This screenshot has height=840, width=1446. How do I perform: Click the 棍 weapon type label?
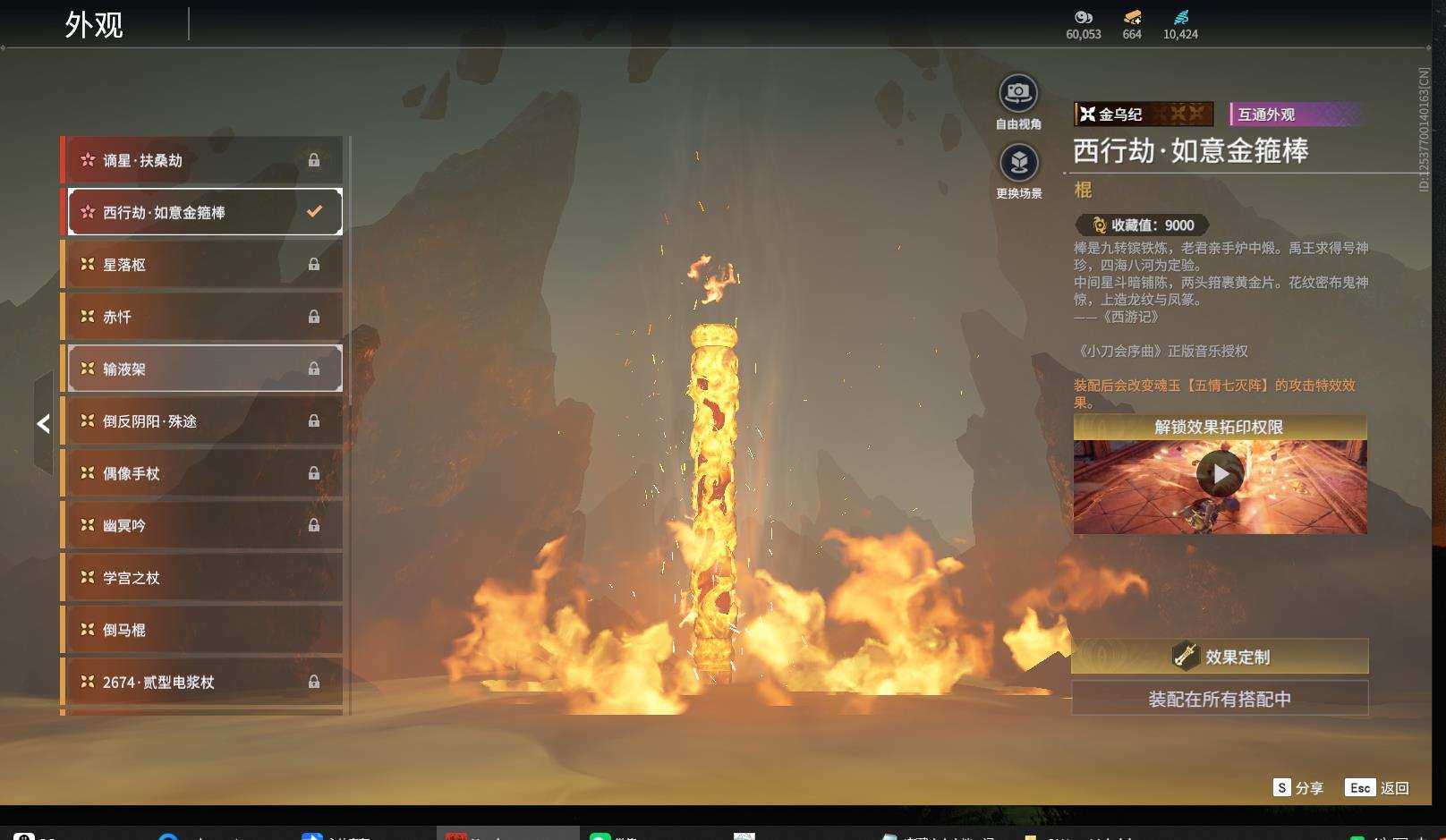click(x=1084, y=190)
